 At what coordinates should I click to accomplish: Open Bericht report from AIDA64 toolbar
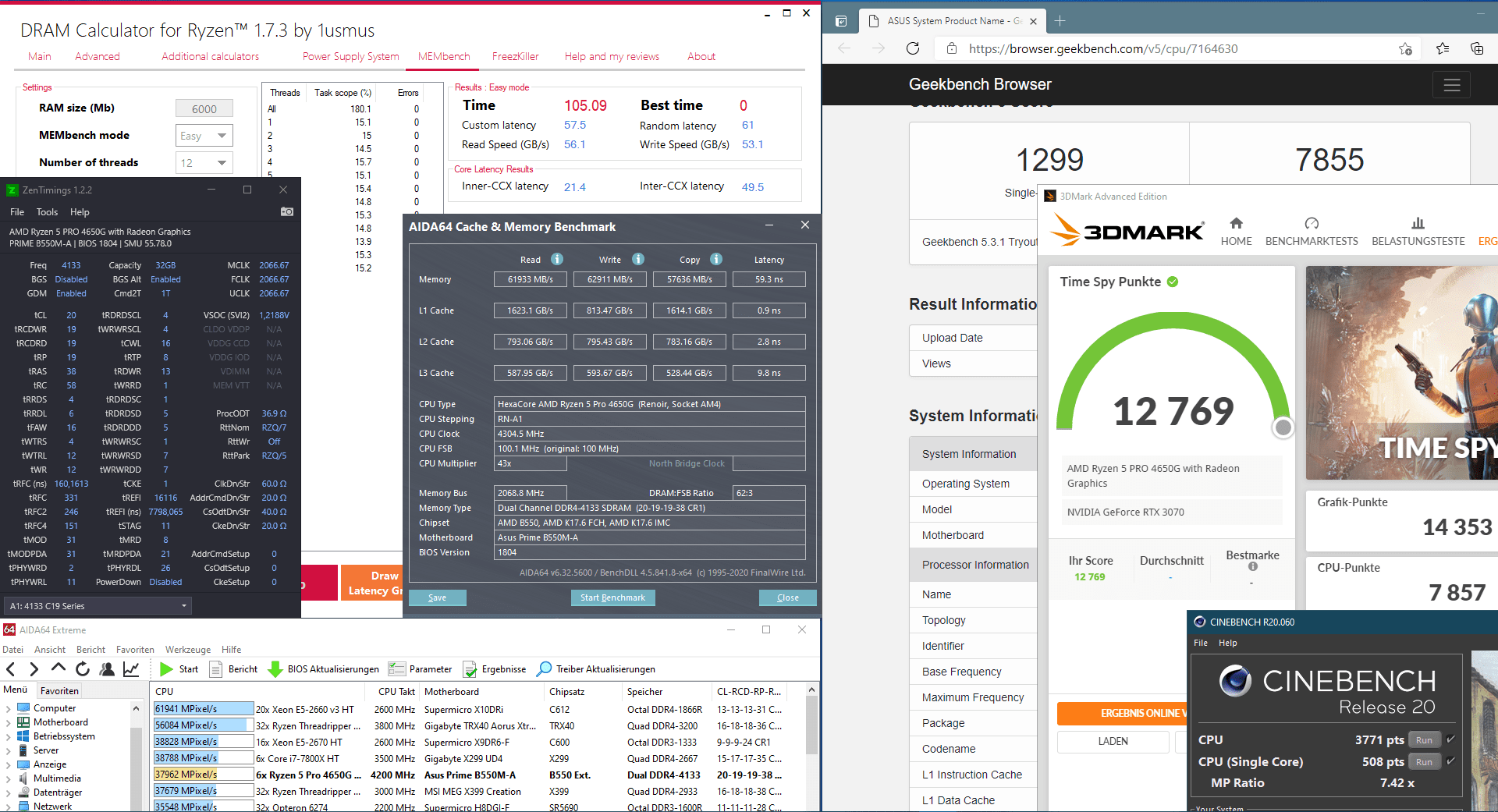tap(233, 668)
